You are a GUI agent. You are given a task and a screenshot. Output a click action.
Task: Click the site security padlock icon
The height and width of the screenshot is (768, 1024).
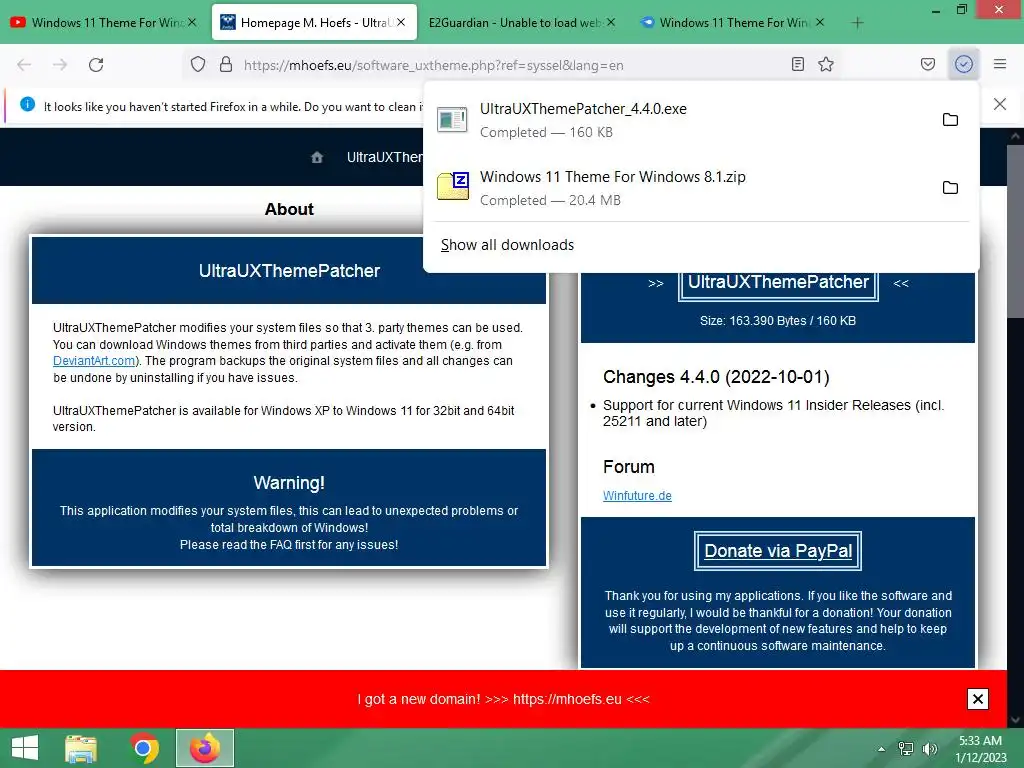tap(226, 64)
